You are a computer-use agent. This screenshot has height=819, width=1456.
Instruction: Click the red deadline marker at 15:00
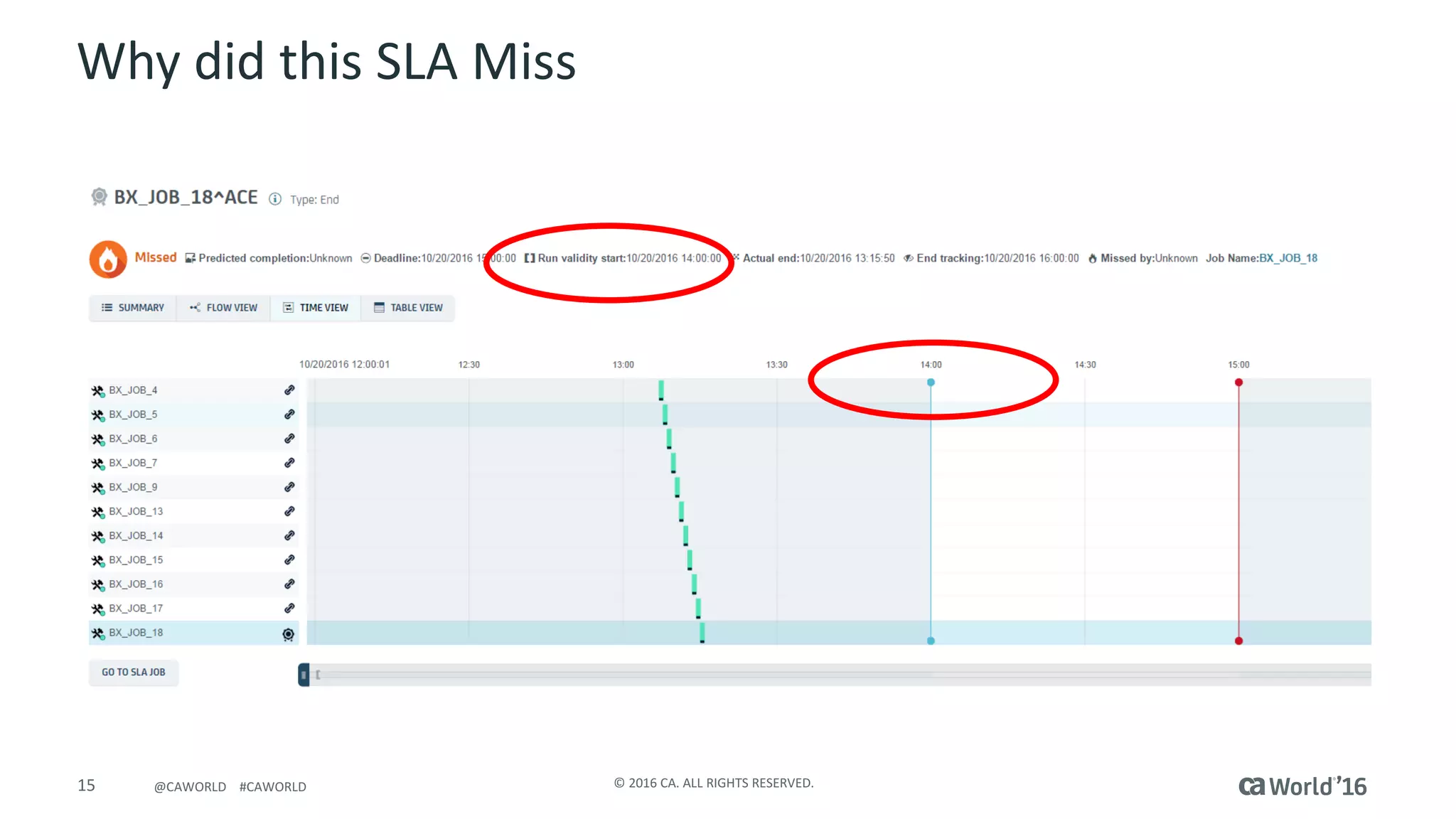click(x=1238, y=382)
